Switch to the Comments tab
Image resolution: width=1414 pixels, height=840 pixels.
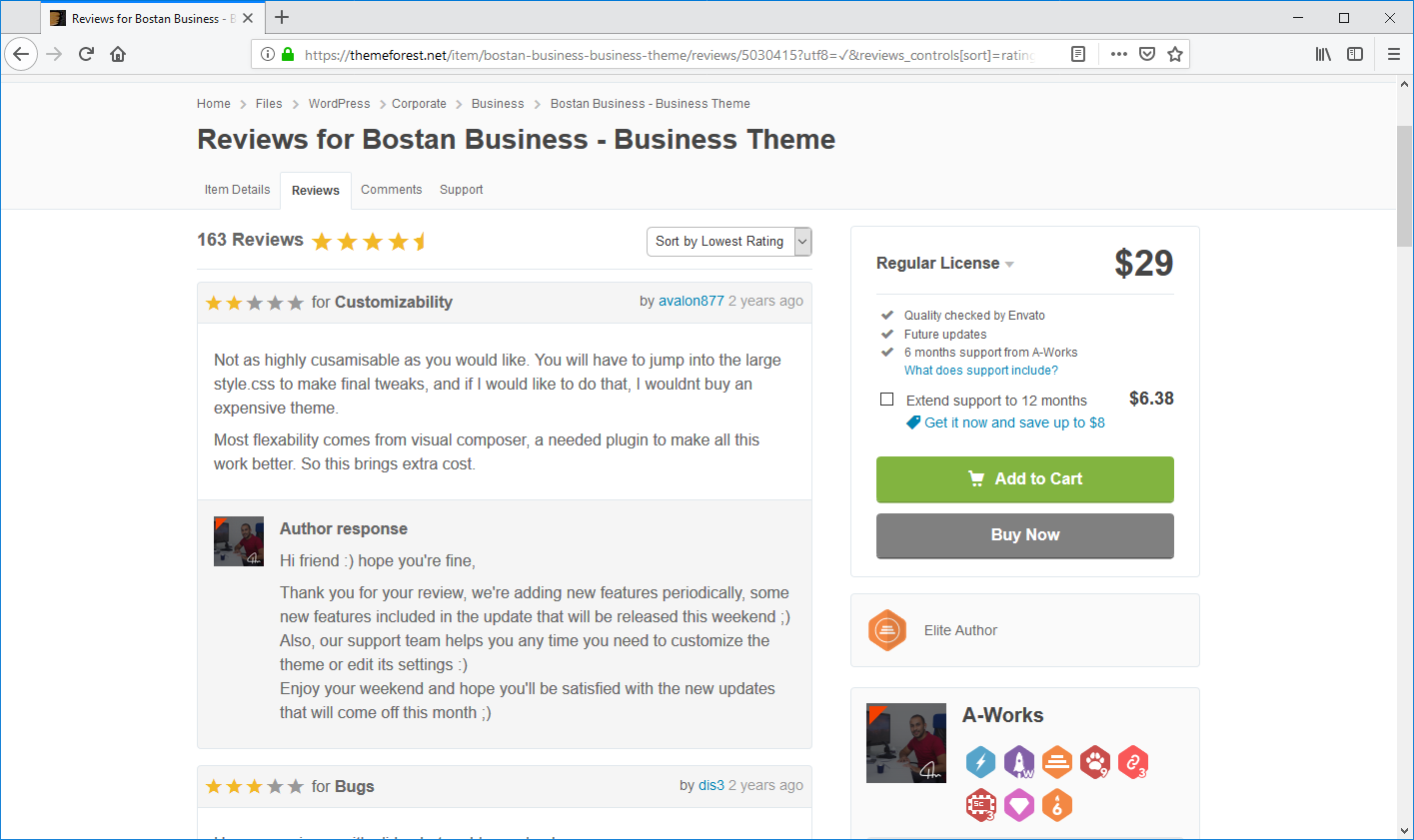click(x=391, y=190)
